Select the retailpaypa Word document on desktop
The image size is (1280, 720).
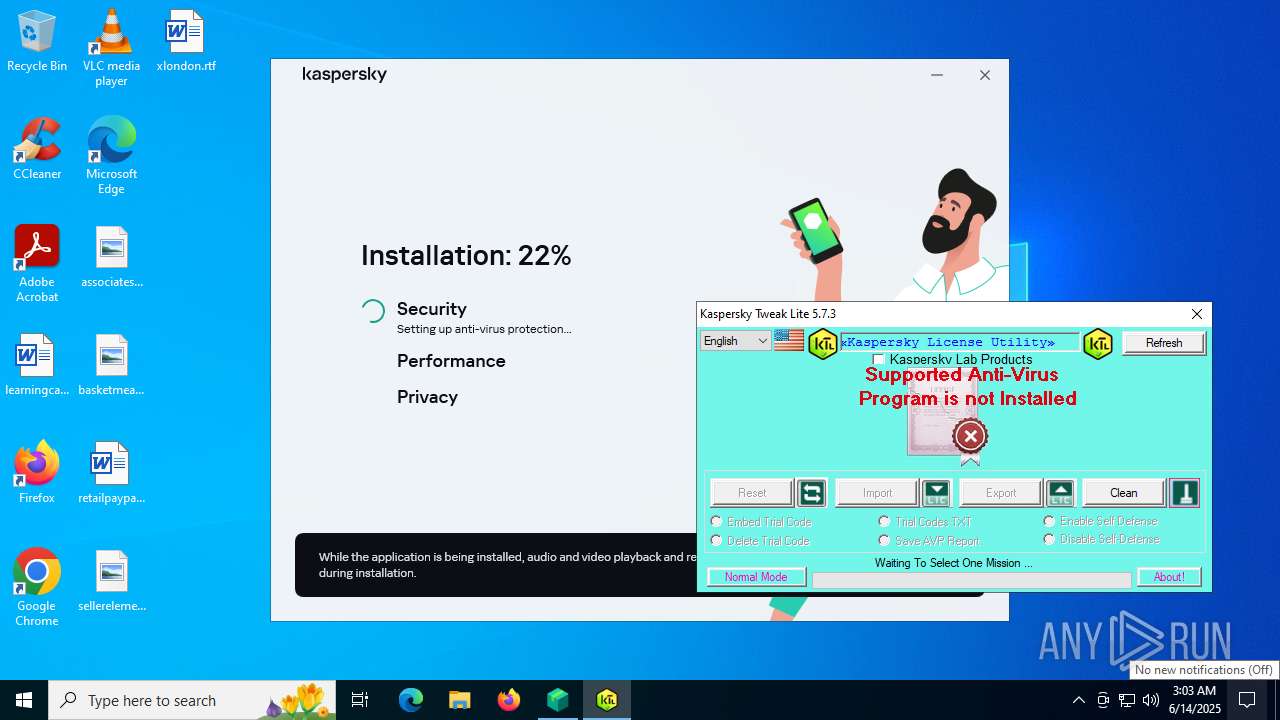(x=111, y=474)
